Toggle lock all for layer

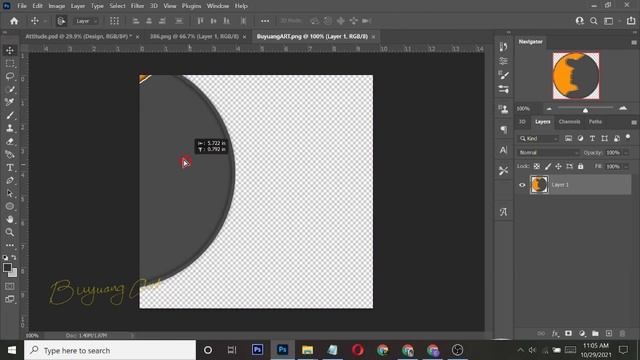(x=580, y=166)
